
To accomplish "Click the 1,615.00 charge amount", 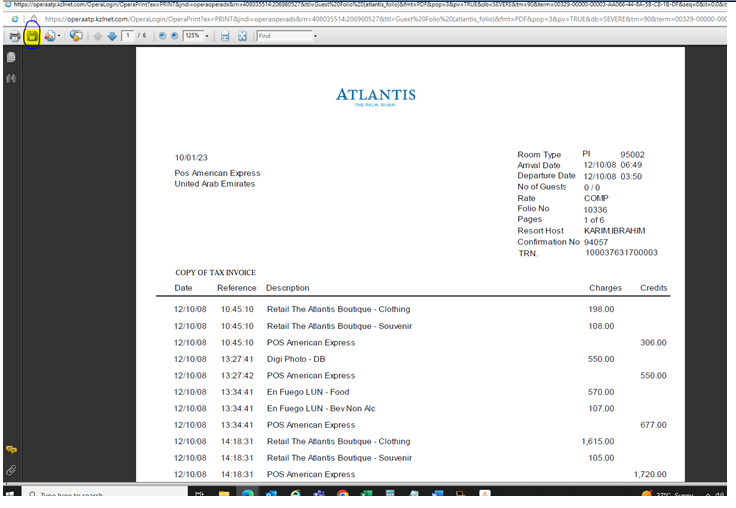I will (598, 441).
